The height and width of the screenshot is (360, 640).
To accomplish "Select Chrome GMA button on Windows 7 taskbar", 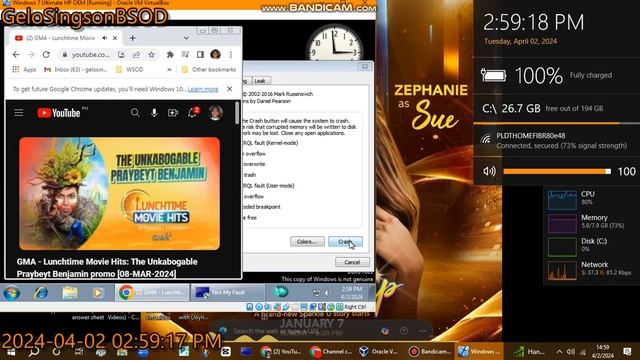I will click(x=152, y=293).
